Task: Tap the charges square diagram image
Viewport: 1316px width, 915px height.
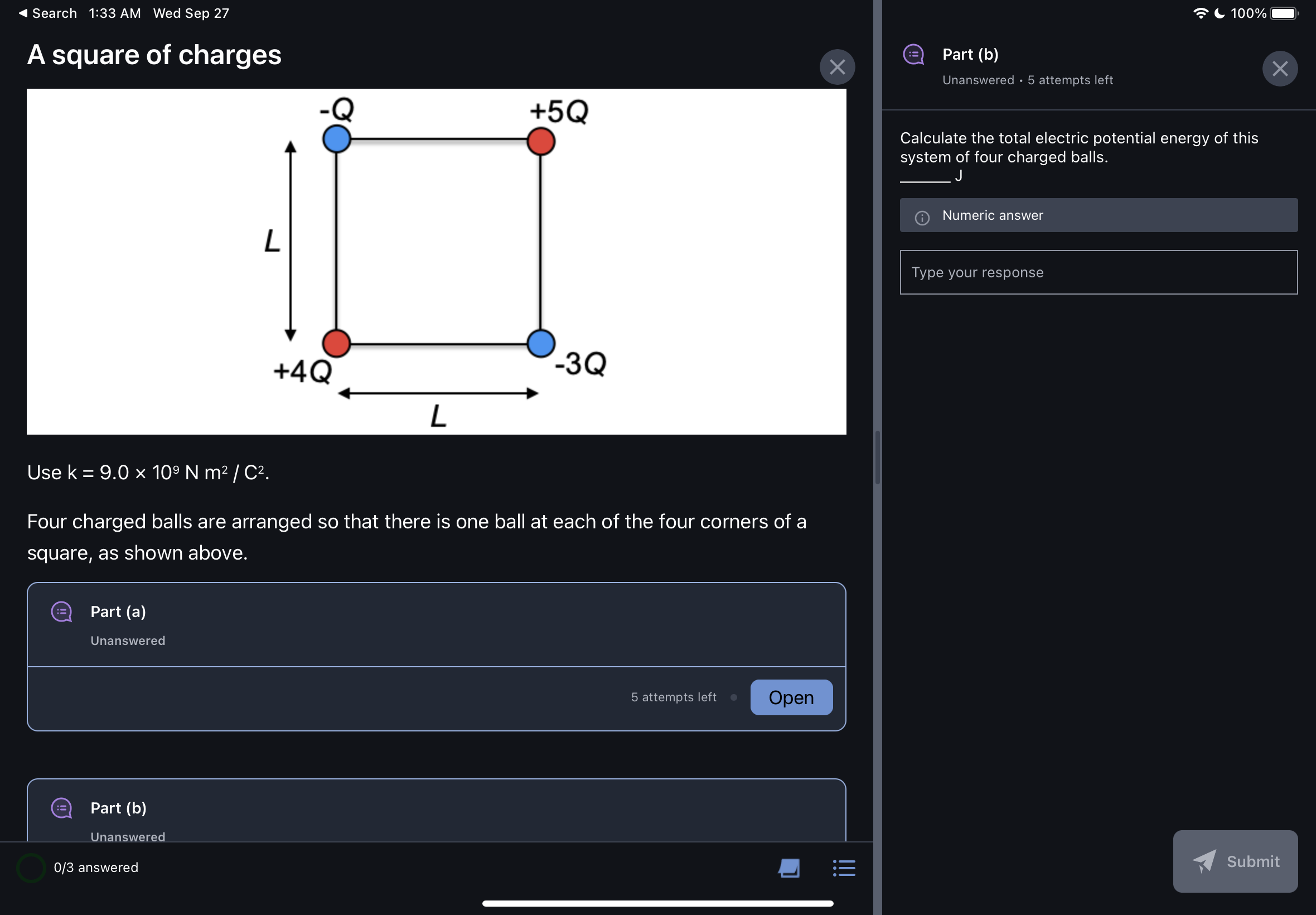Action: [436, 262]
